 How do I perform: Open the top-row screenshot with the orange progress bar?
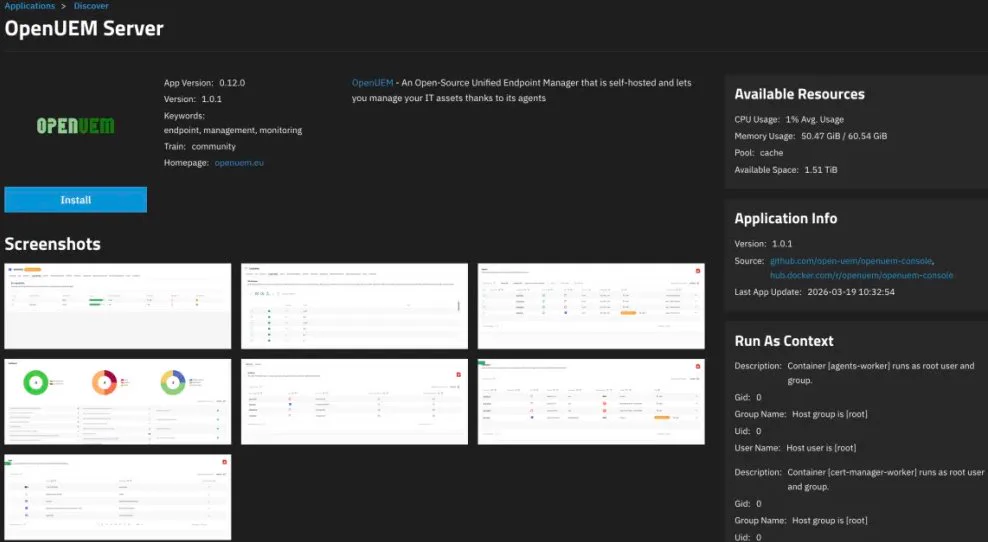coord(591,306)
